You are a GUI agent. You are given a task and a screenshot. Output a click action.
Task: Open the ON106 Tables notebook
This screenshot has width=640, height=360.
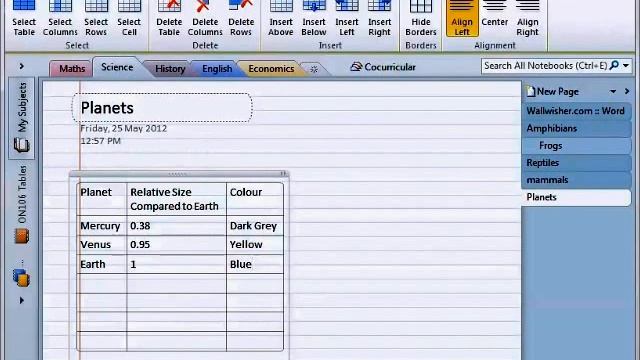tap(22, 204)
